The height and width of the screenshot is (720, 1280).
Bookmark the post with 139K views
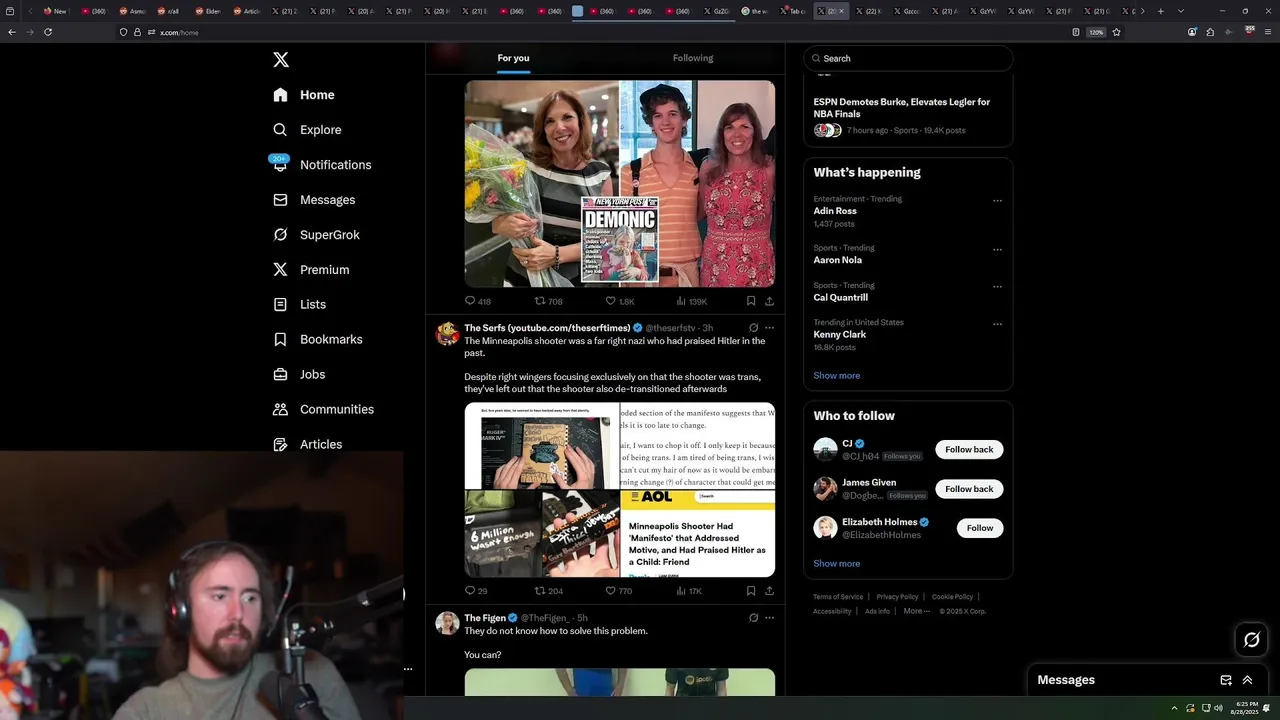coord(751,301)
